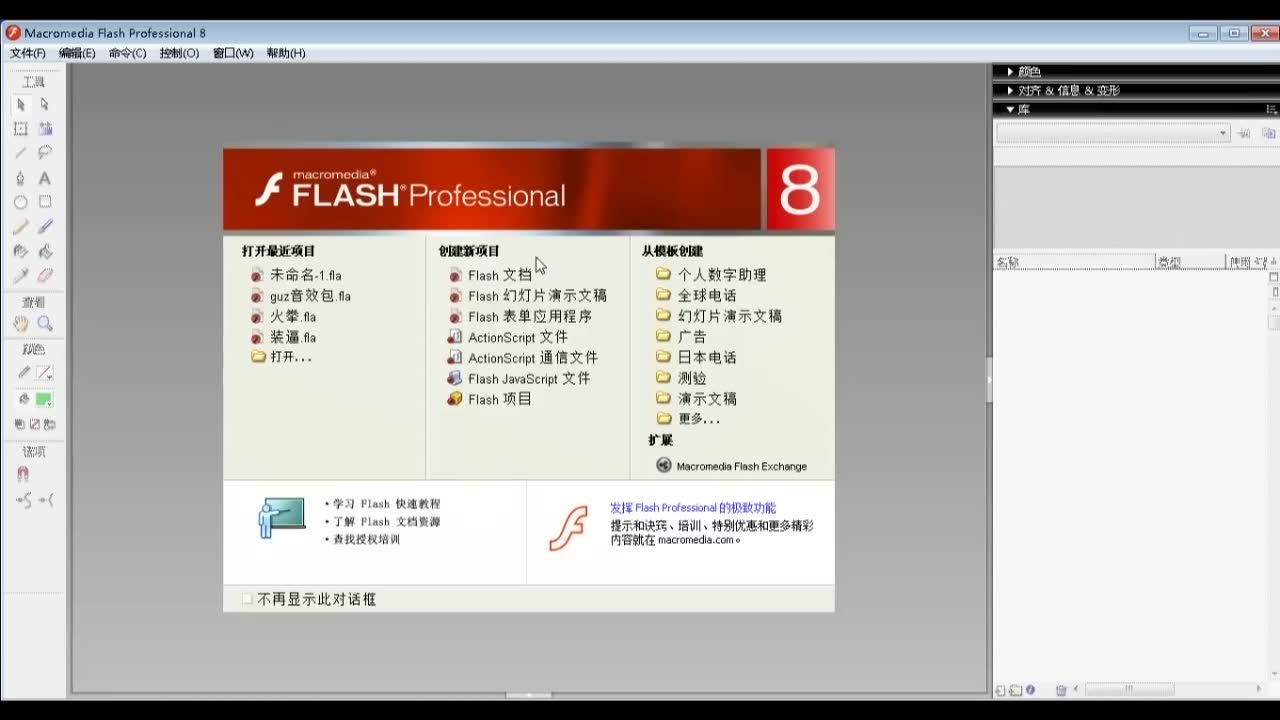This screenshot has width=1280, height=720.
Task: Create a Flash 幻灯片演示文稿
Action: point(527,296)
